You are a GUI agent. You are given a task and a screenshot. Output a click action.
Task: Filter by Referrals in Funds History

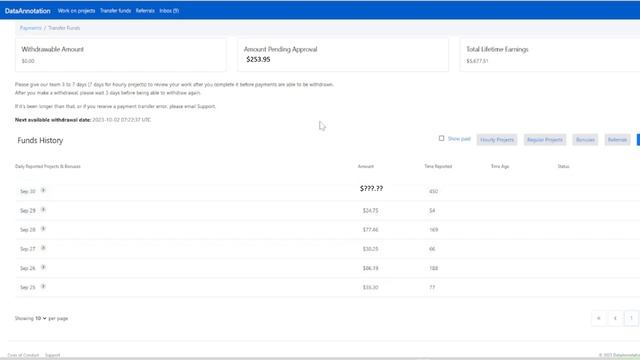click(x=617, y=140)
